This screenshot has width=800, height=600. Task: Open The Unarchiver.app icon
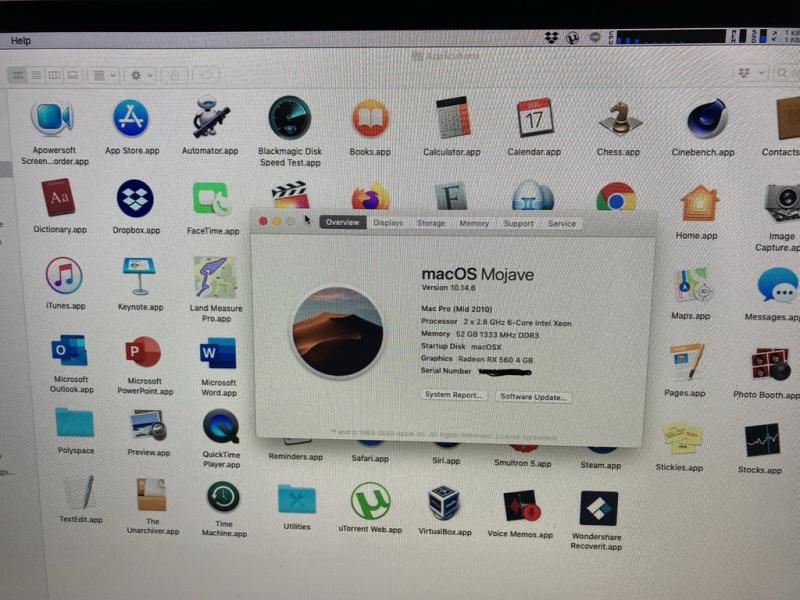pos(152,494)
